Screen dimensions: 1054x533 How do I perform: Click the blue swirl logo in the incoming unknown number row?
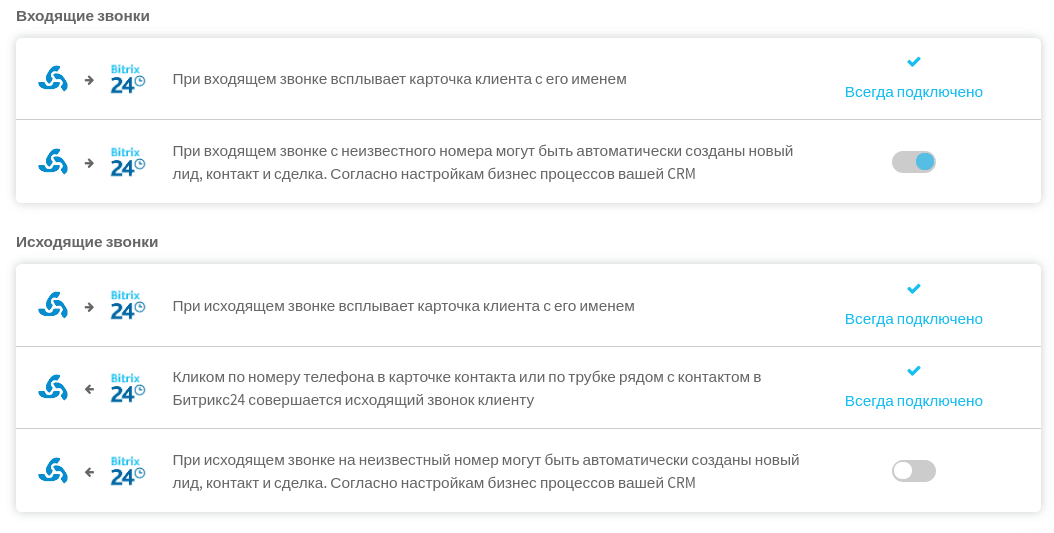[53, 162]
